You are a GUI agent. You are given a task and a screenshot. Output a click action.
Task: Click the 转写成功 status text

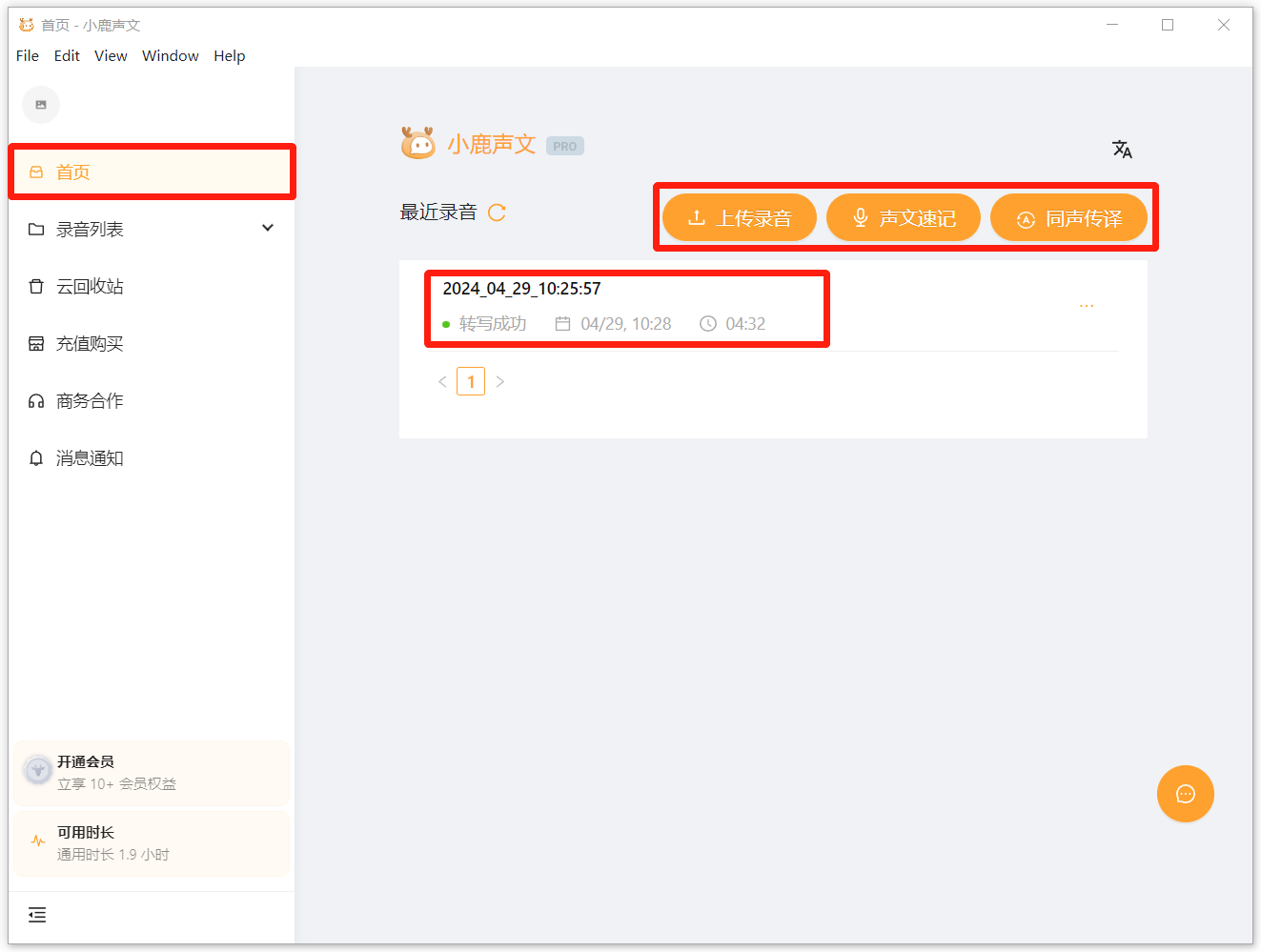(x=493, y=324)
